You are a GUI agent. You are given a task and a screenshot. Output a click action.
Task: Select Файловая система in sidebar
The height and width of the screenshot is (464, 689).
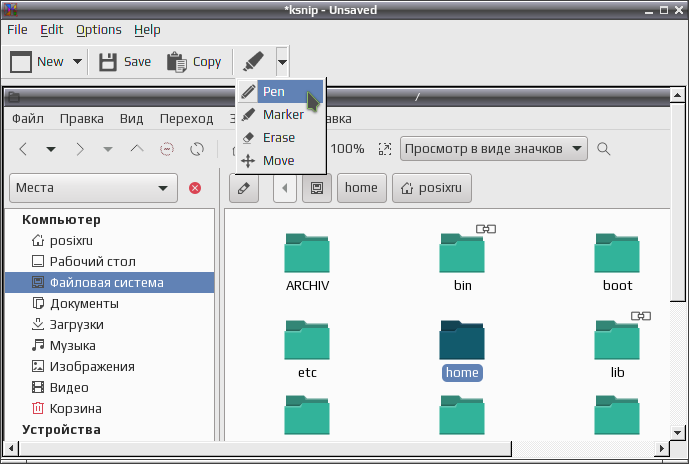pos(109,283)
